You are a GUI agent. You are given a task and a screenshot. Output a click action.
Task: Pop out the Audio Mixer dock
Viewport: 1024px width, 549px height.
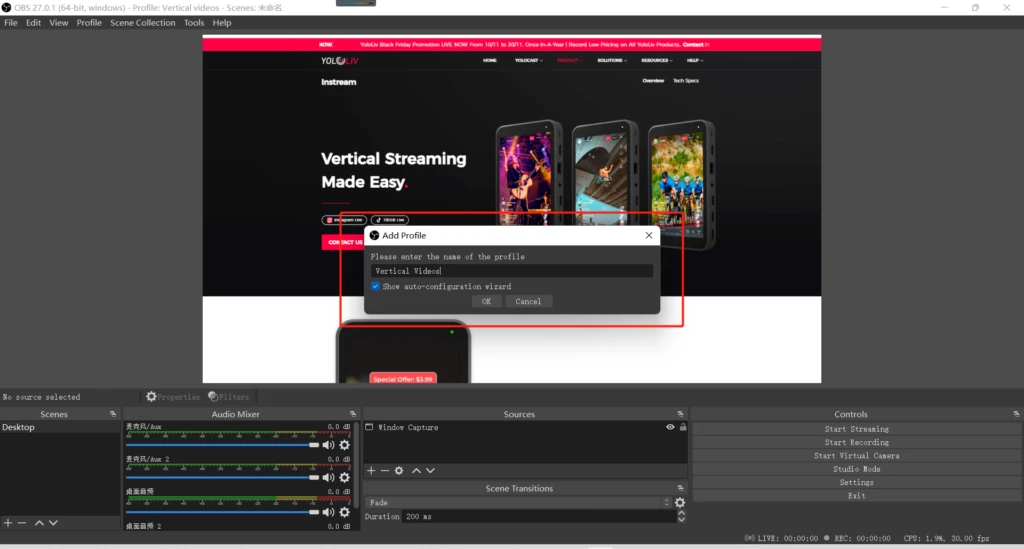(352, 414)
